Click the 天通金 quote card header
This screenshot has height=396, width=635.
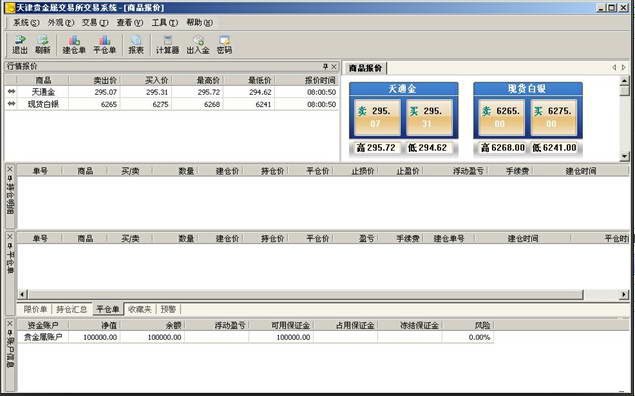(403, 89)
